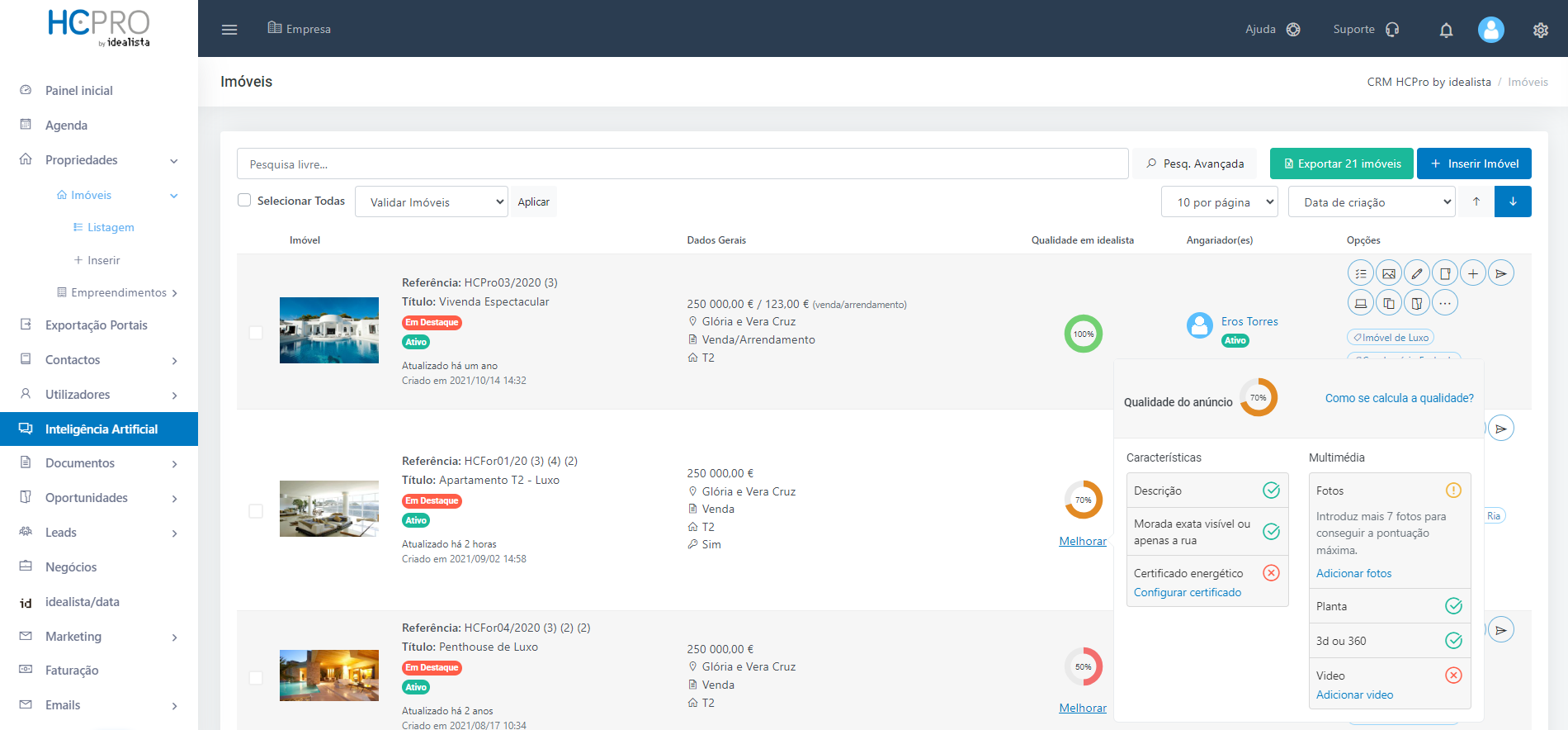Click the Inserir Imóvel button
Screen dimensions: 1568x730
[x=1474, y=164]
